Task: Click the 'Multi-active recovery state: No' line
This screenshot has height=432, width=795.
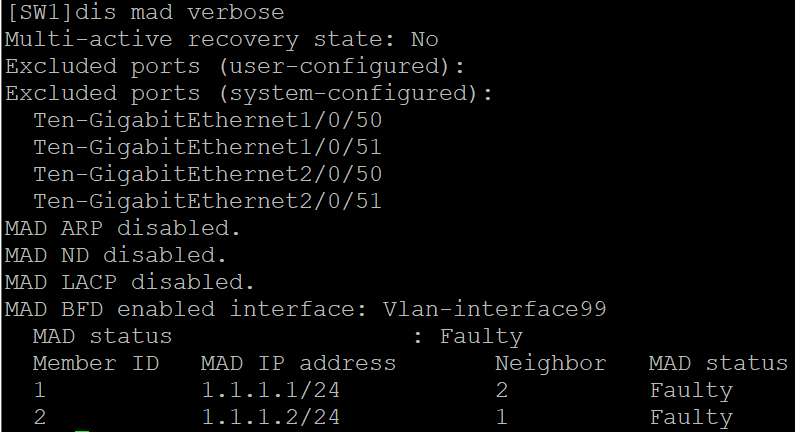Action: (221, 40)
